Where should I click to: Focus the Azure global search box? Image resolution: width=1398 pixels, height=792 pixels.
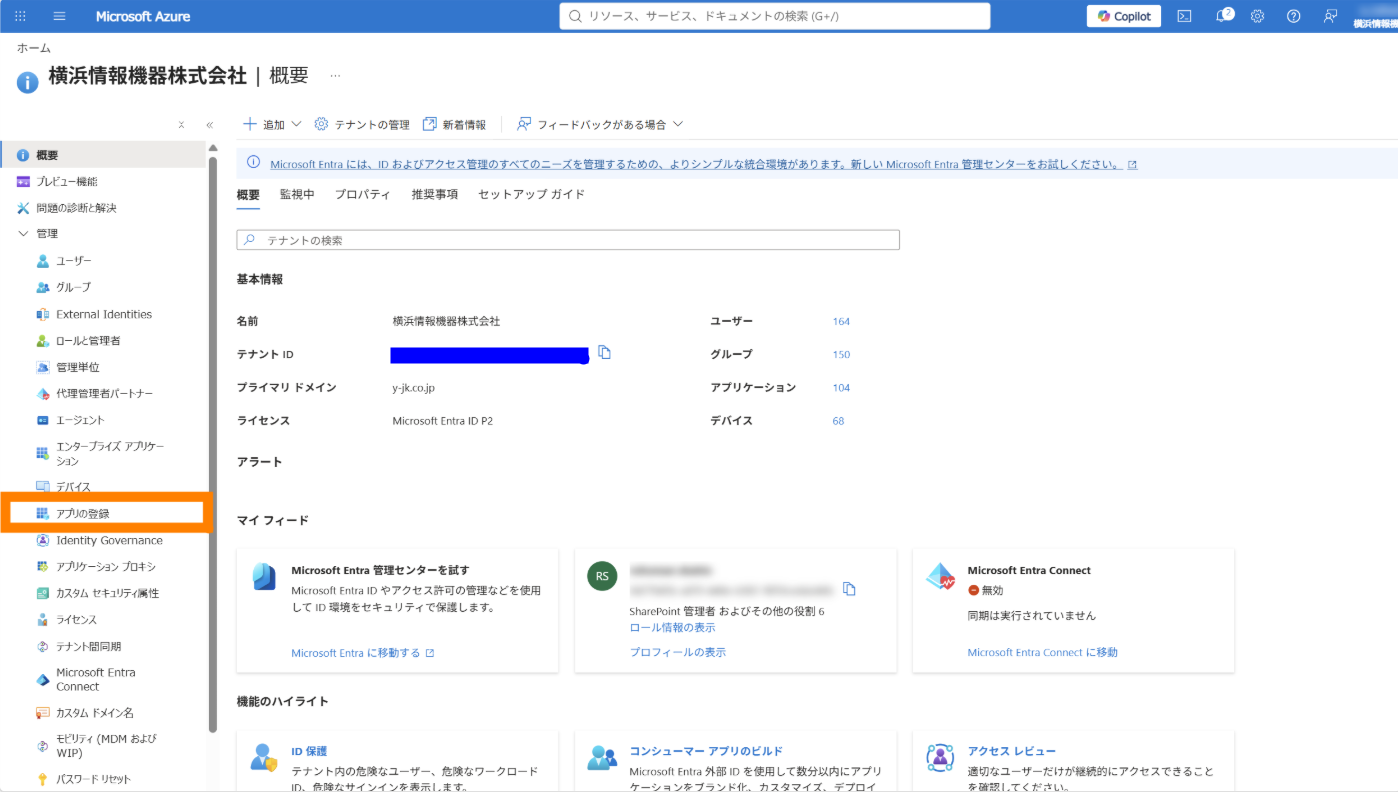775,16
